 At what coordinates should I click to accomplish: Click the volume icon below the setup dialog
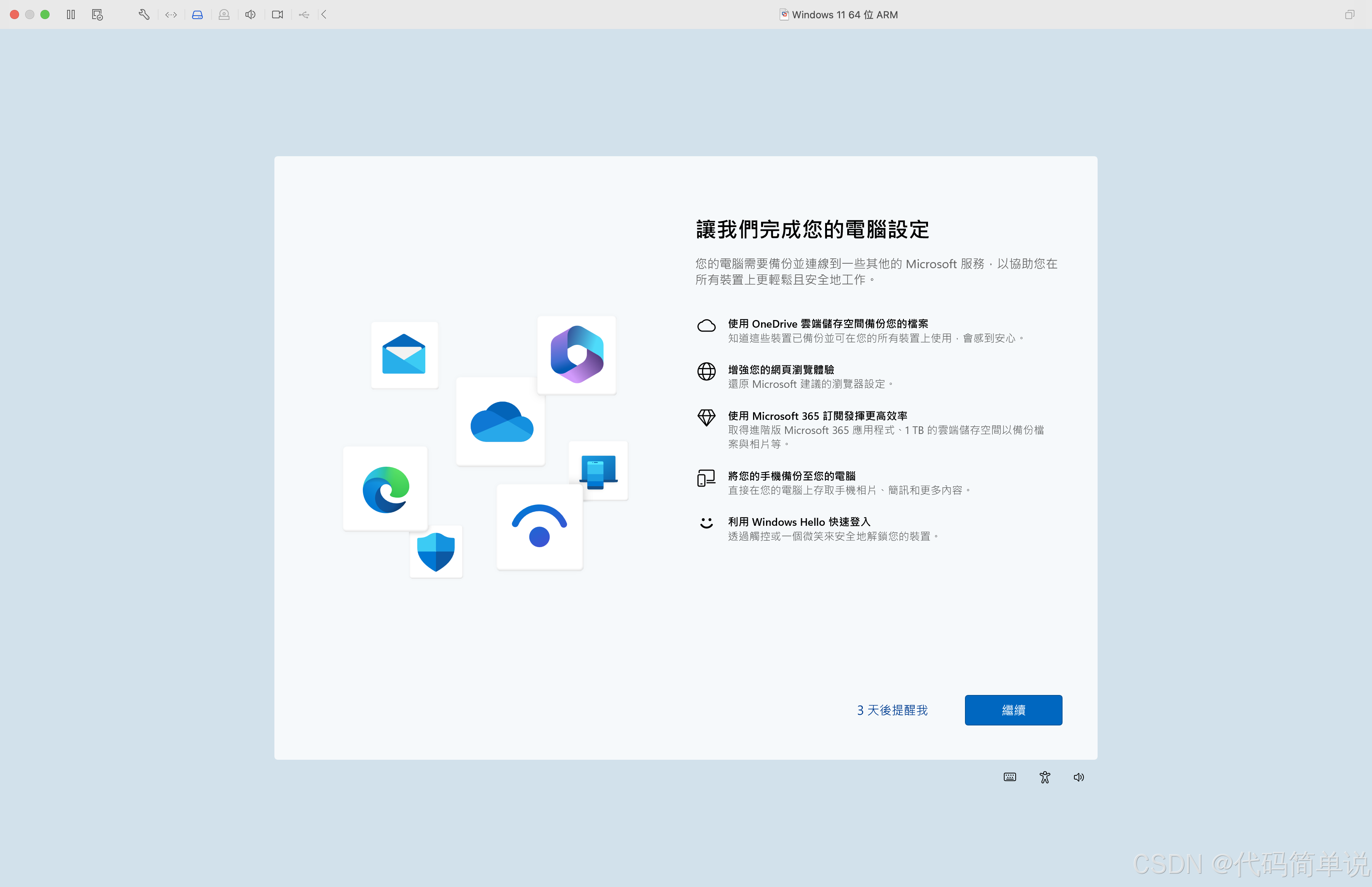pyautogui.click(x=1078, y=777)
